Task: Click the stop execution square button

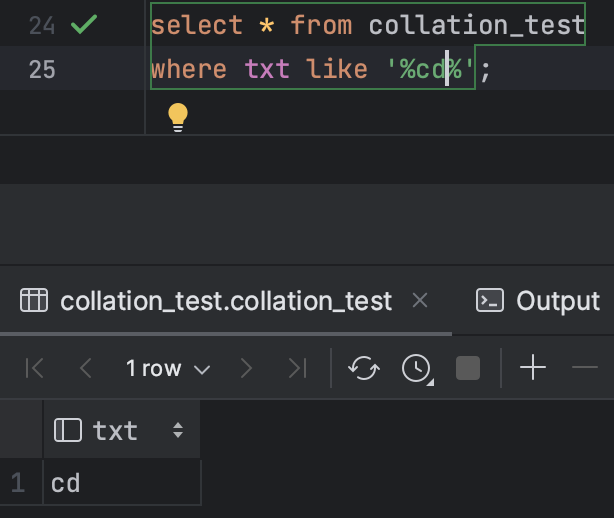Action: click(468, 368)
